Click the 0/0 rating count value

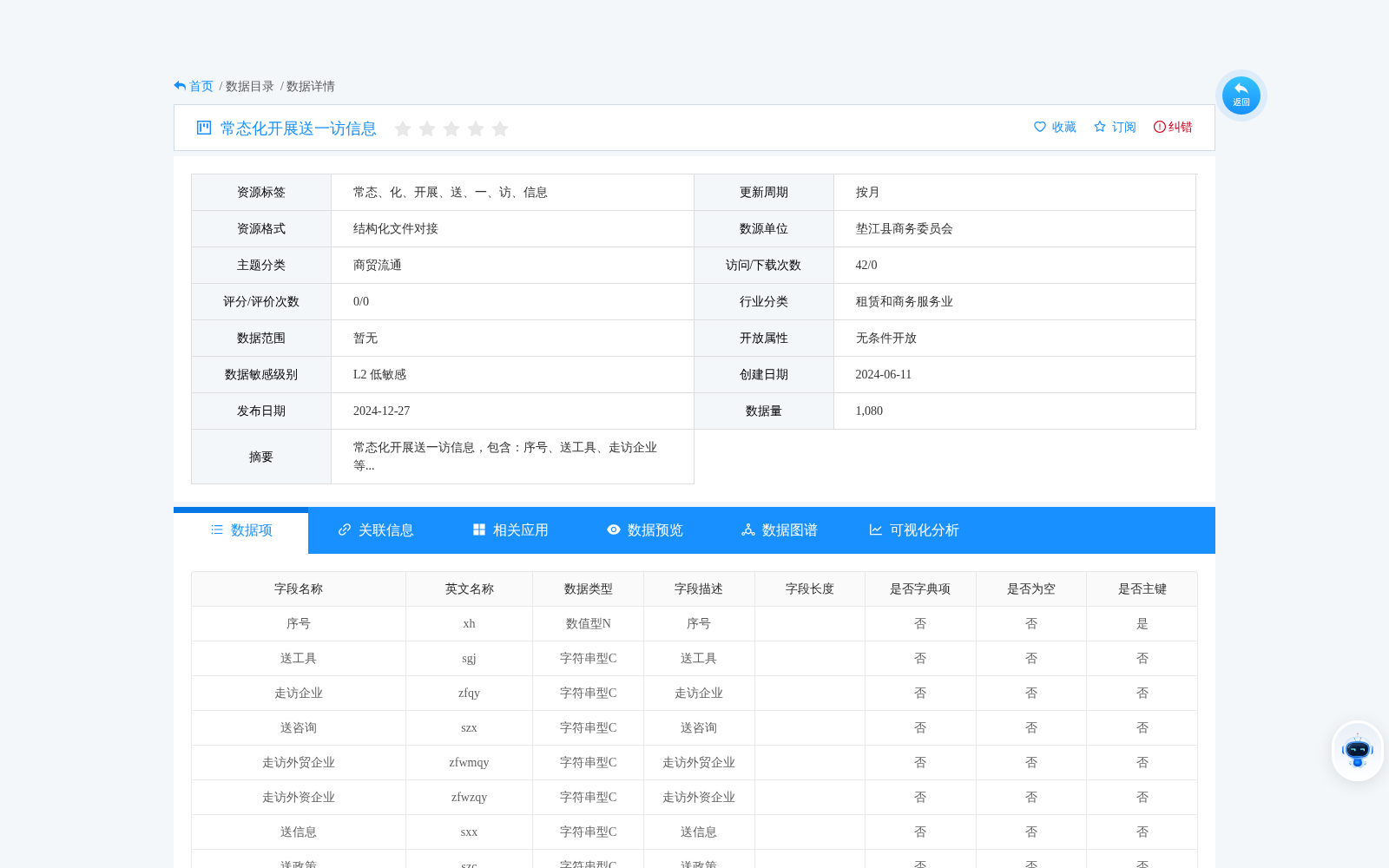point(361,302)
